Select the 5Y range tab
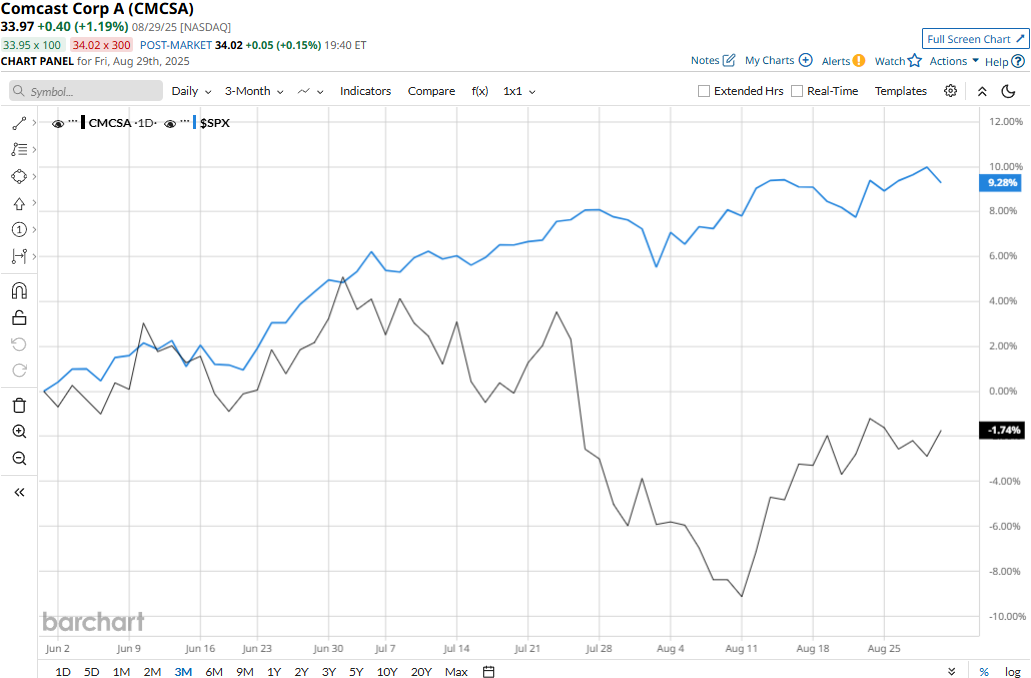The image size is (1031, 678). coord(356,671)
